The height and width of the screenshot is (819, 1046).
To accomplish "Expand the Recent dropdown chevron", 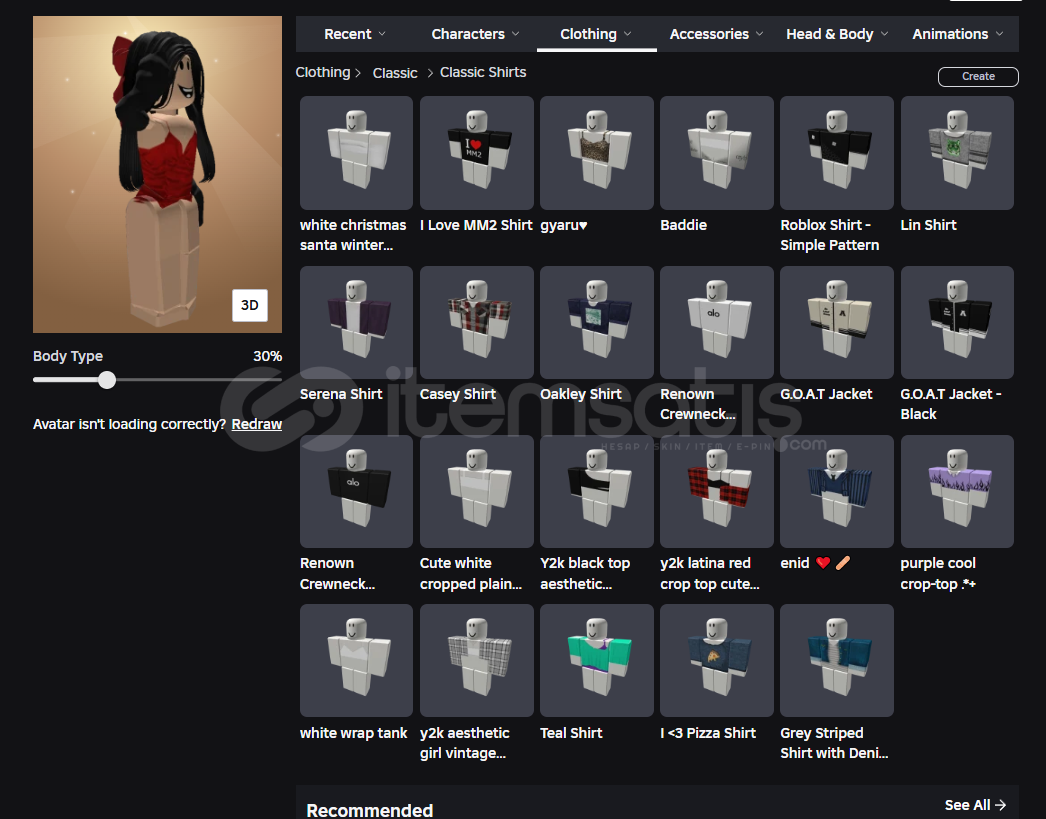I will point(382,34).
